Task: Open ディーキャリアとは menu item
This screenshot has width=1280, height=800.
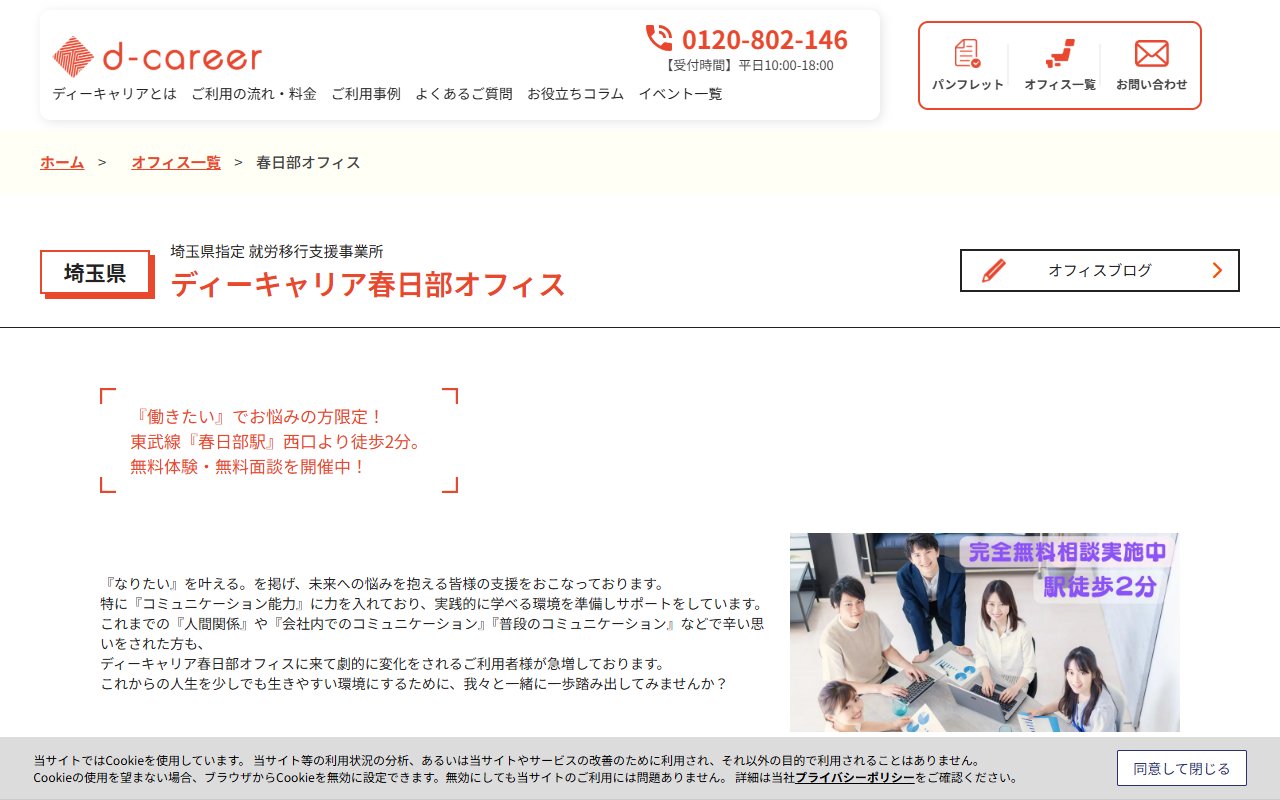Action: pos(114,94)
